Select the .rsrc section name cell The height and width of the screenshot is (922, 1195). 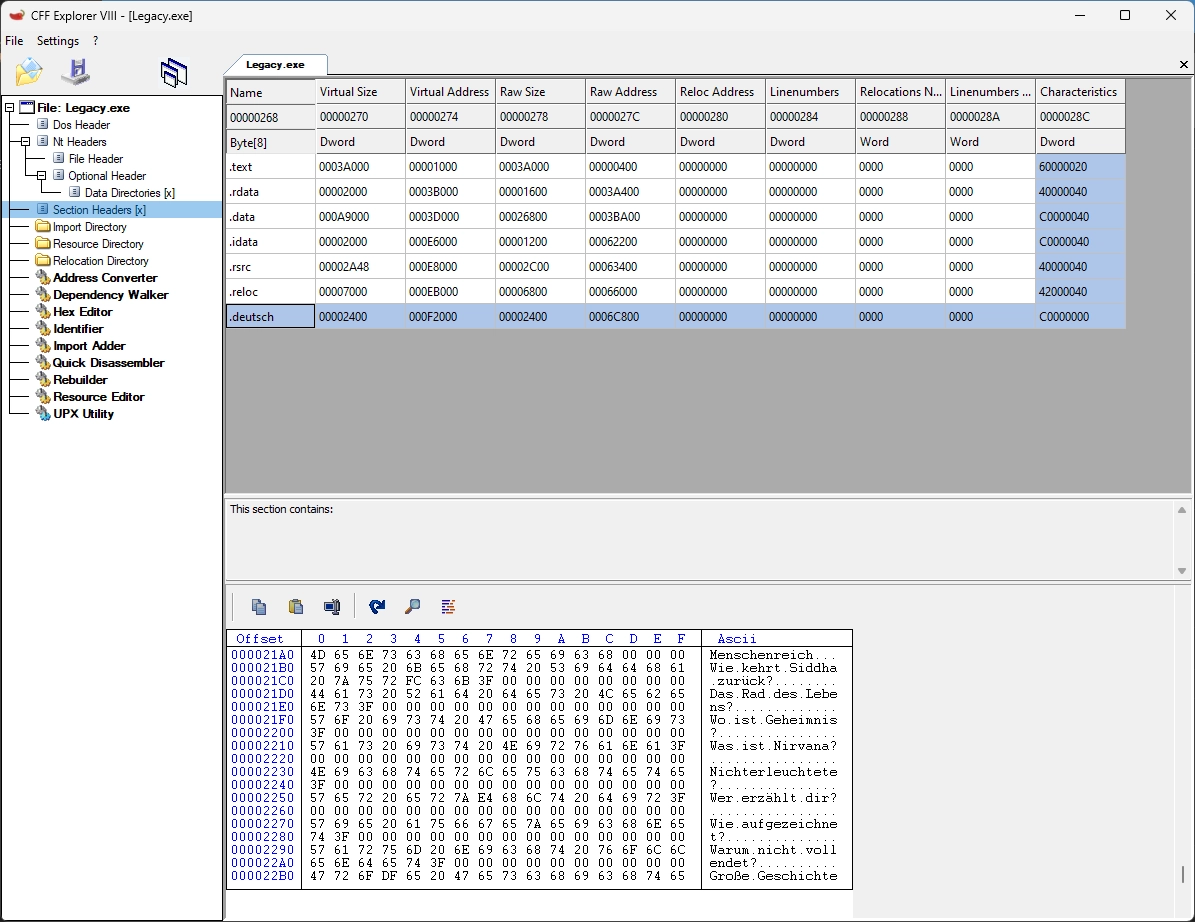pos(271,267)
